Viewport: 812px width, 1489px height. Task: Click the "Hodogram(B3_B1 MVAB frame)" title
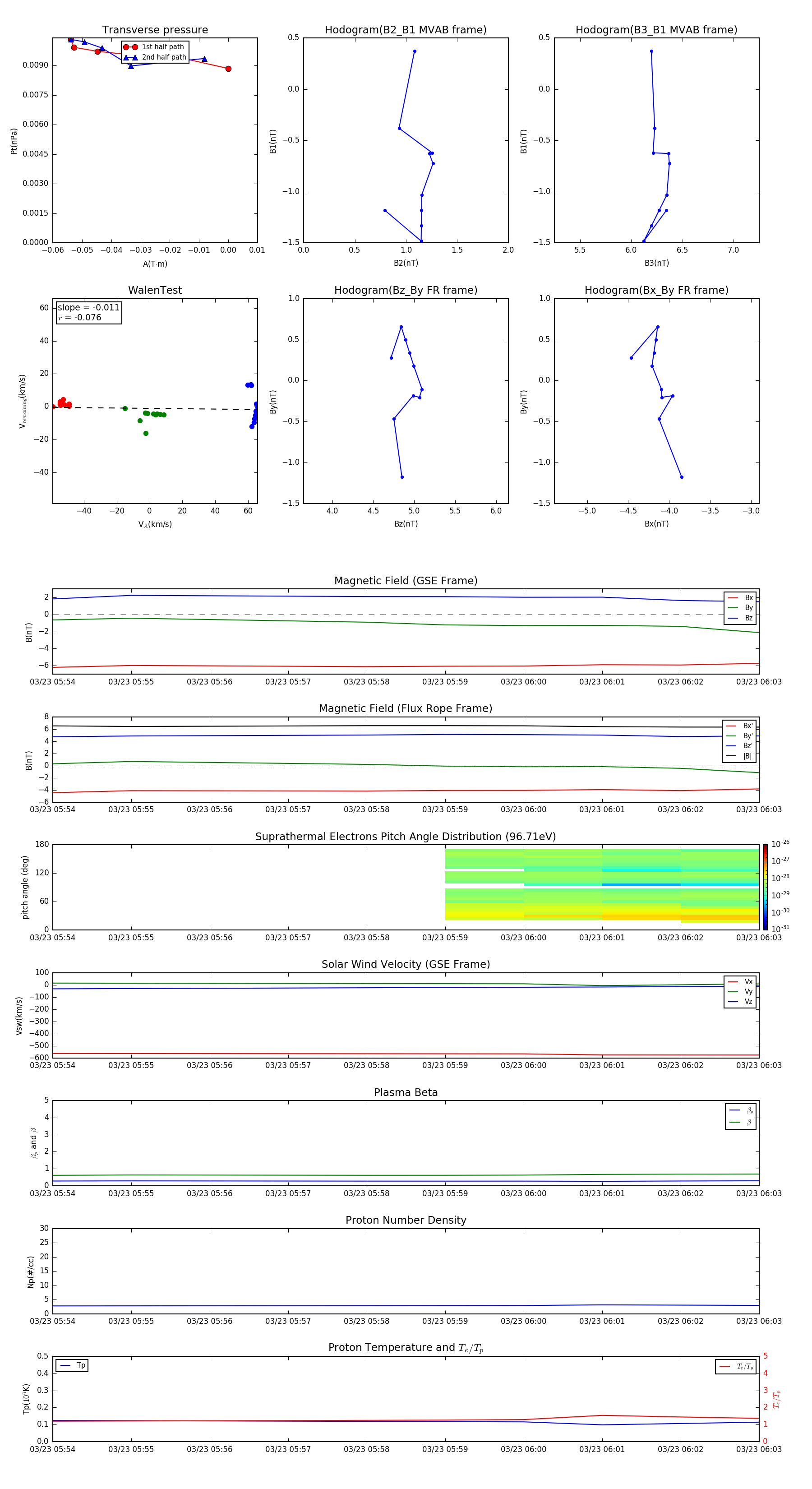(656, 30)
